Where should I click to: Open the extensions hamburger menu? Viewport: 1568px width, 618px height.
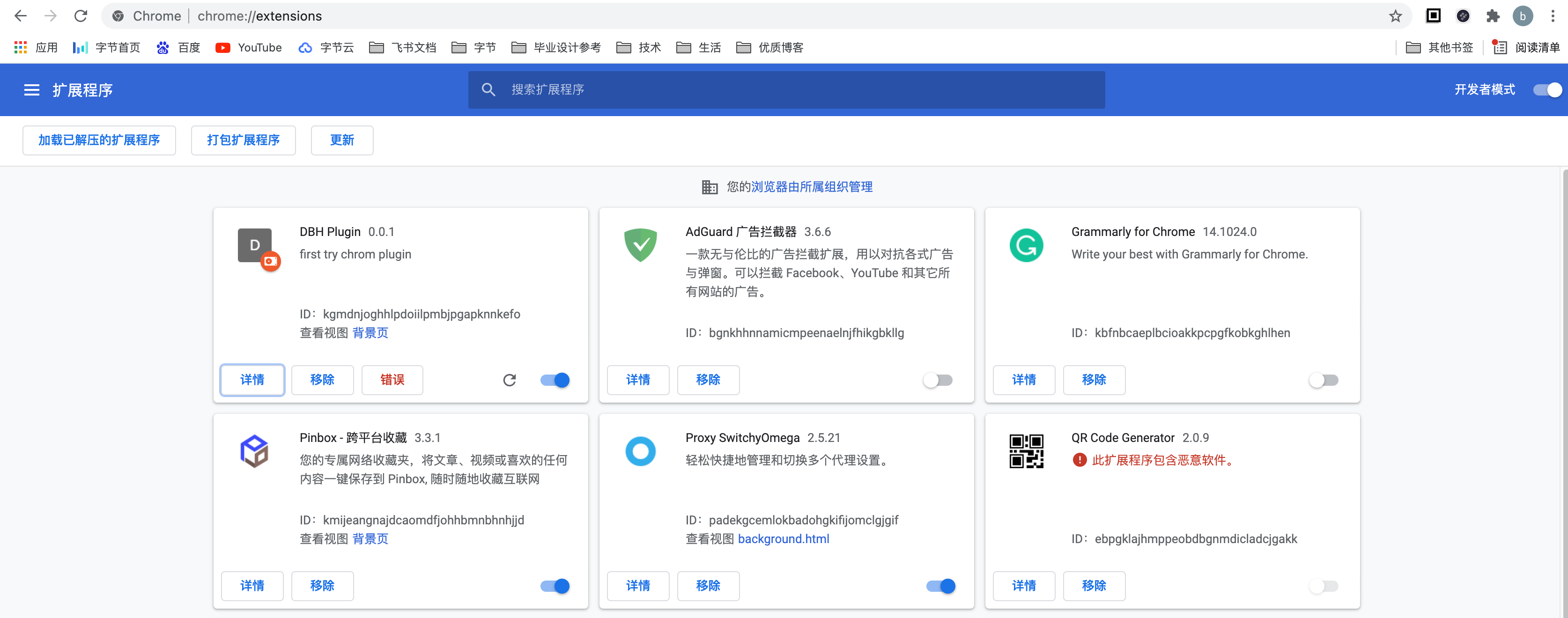click(x=31, y=90)
